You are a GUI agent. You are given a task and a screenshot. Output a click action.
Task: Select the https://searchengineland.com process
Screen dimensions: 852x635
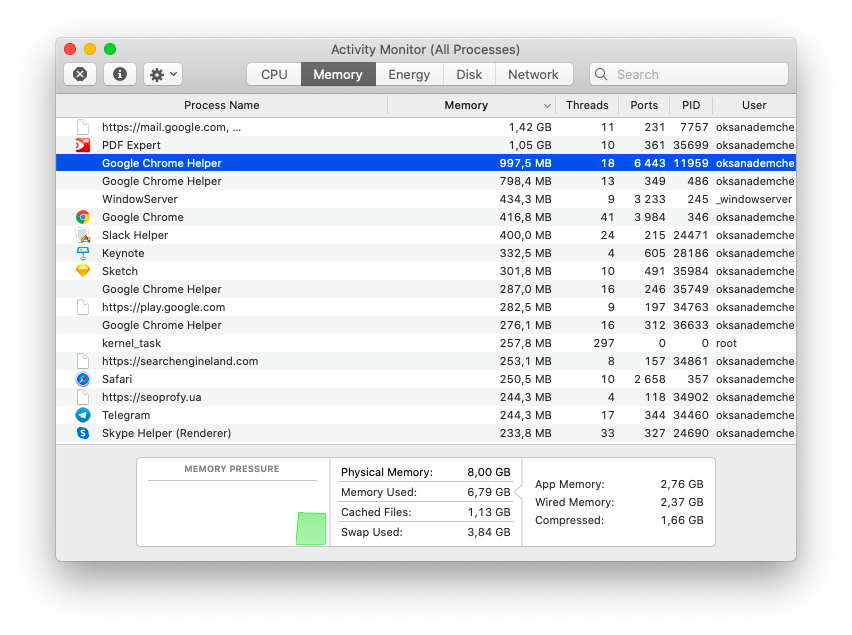click(426, 361)
